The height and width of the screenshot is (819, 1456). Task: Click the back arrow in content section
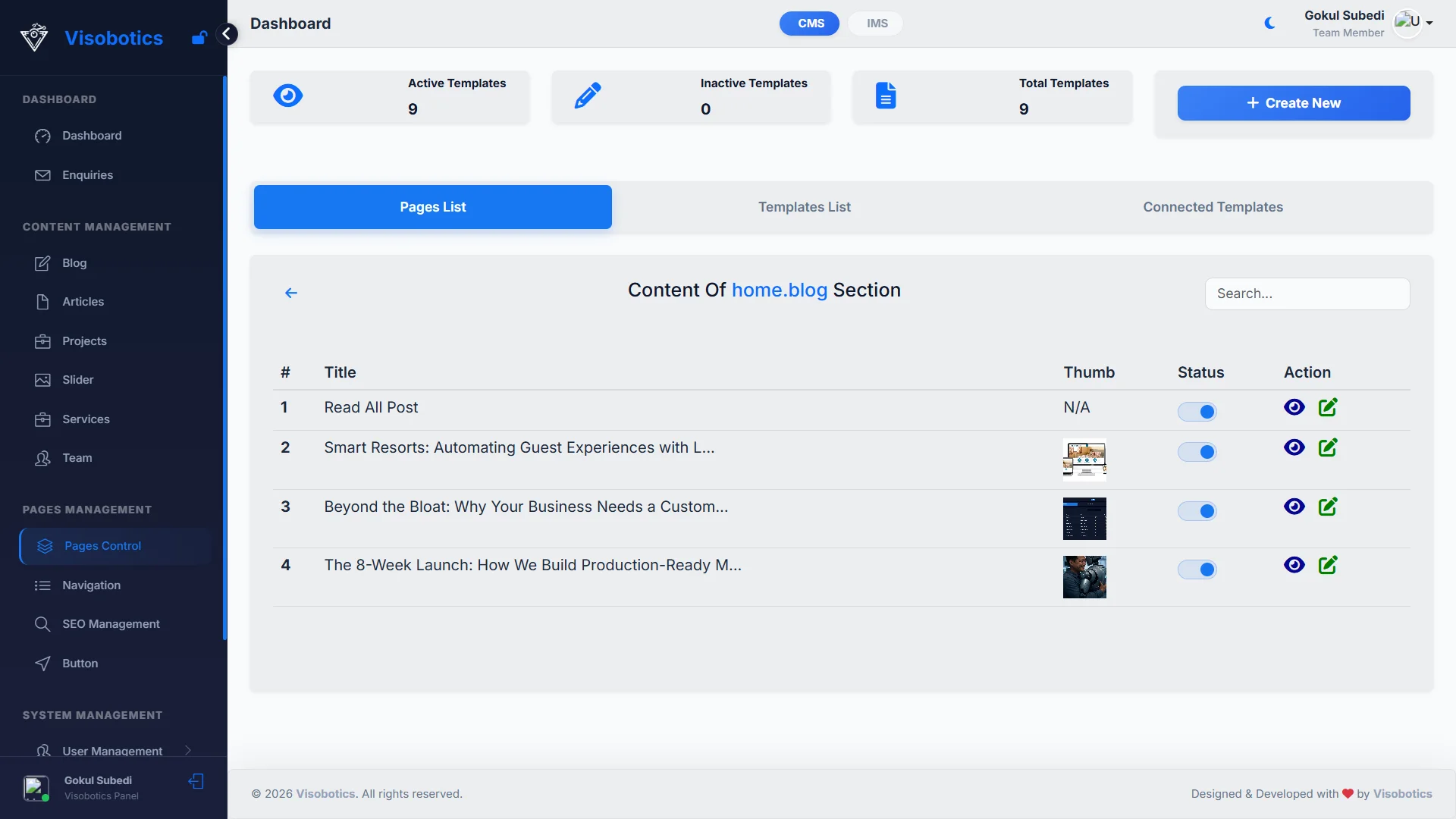291,293
